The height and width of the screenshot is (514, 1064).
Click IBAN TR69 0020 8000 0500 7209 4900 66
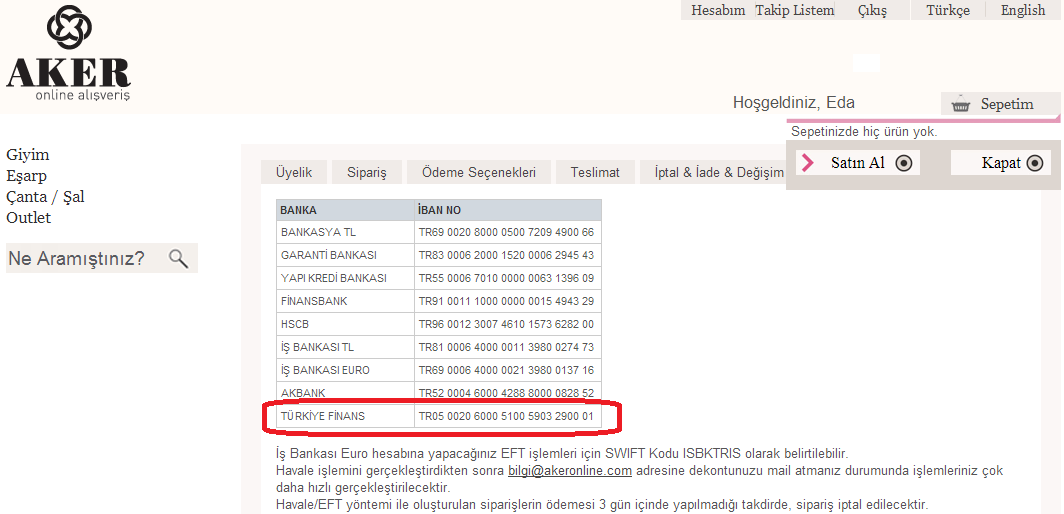506,232
